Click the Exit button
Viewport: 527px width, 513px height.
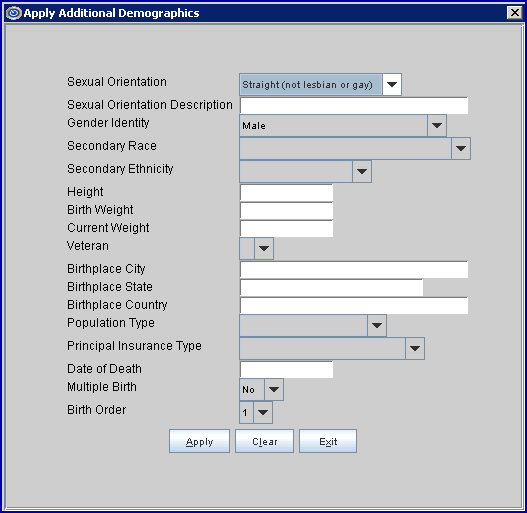pyautogui.click(x=328, y=441)
